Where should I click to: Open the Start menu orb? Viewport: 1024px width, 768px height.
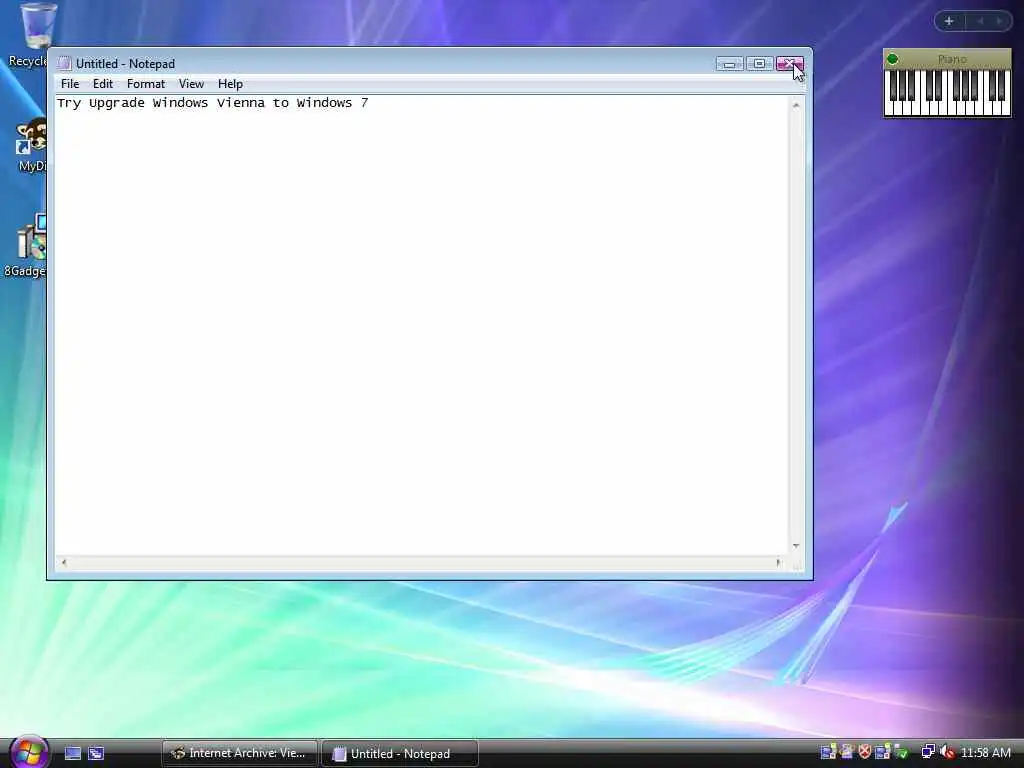click(x=29, y=752)
